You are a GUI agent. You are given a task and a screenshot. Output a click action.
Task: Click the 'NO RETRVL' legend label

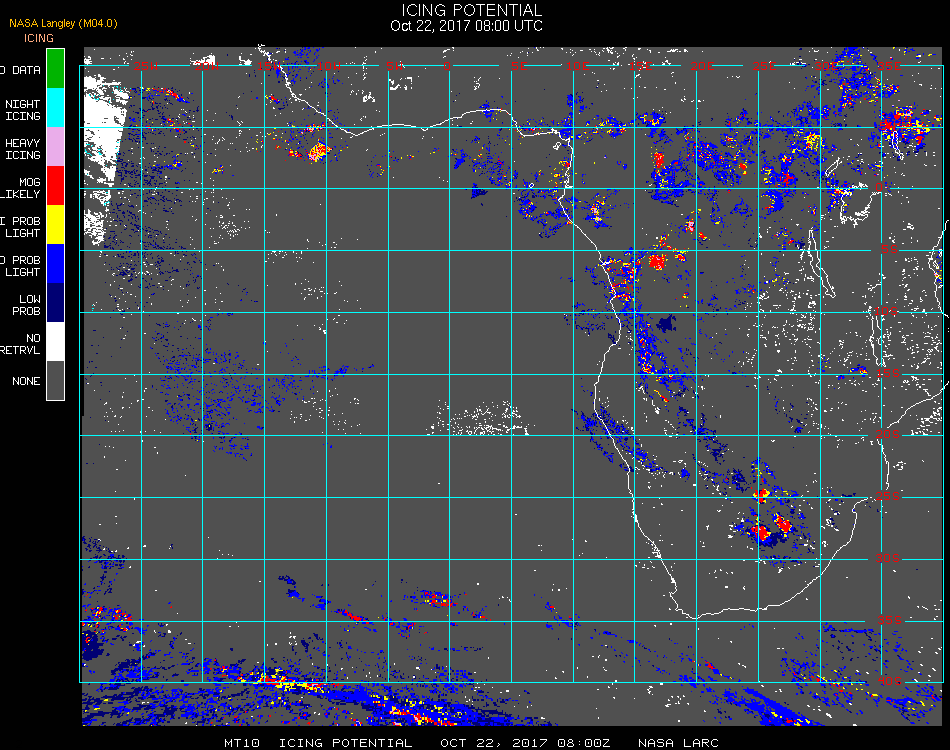20,344
